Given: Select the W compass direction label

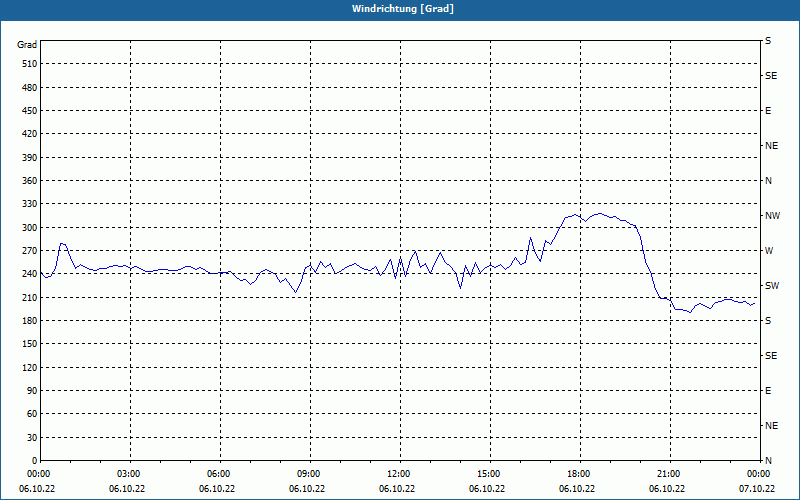Looking at the screenshot, I should pos(769,251).
